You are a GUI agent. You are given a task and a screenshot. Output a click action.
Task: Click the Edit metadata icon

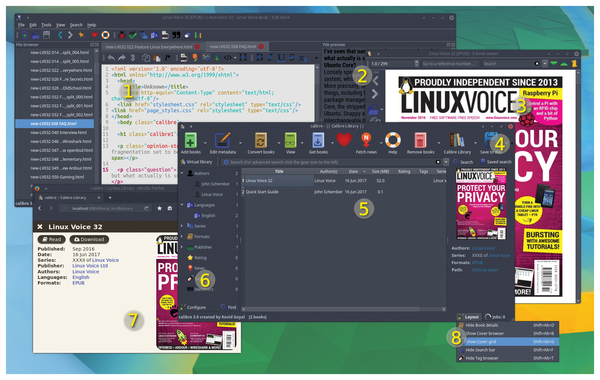(x=222, y=140)
